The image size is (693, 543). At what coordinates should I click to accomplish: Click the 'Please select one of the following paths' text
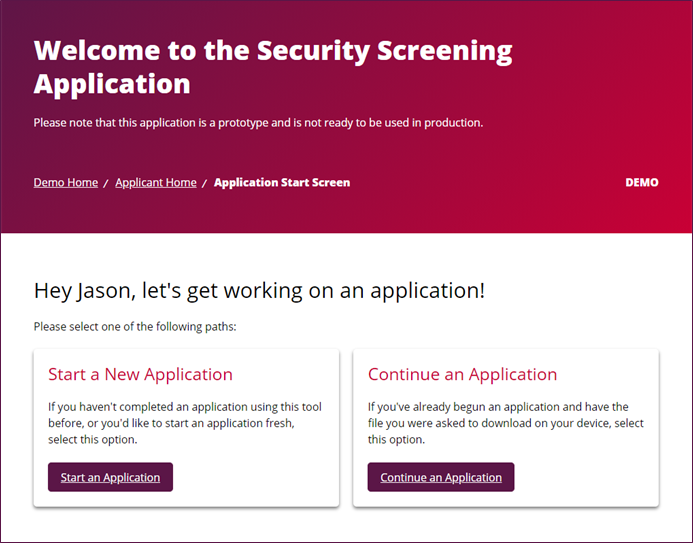coord(135,327)
